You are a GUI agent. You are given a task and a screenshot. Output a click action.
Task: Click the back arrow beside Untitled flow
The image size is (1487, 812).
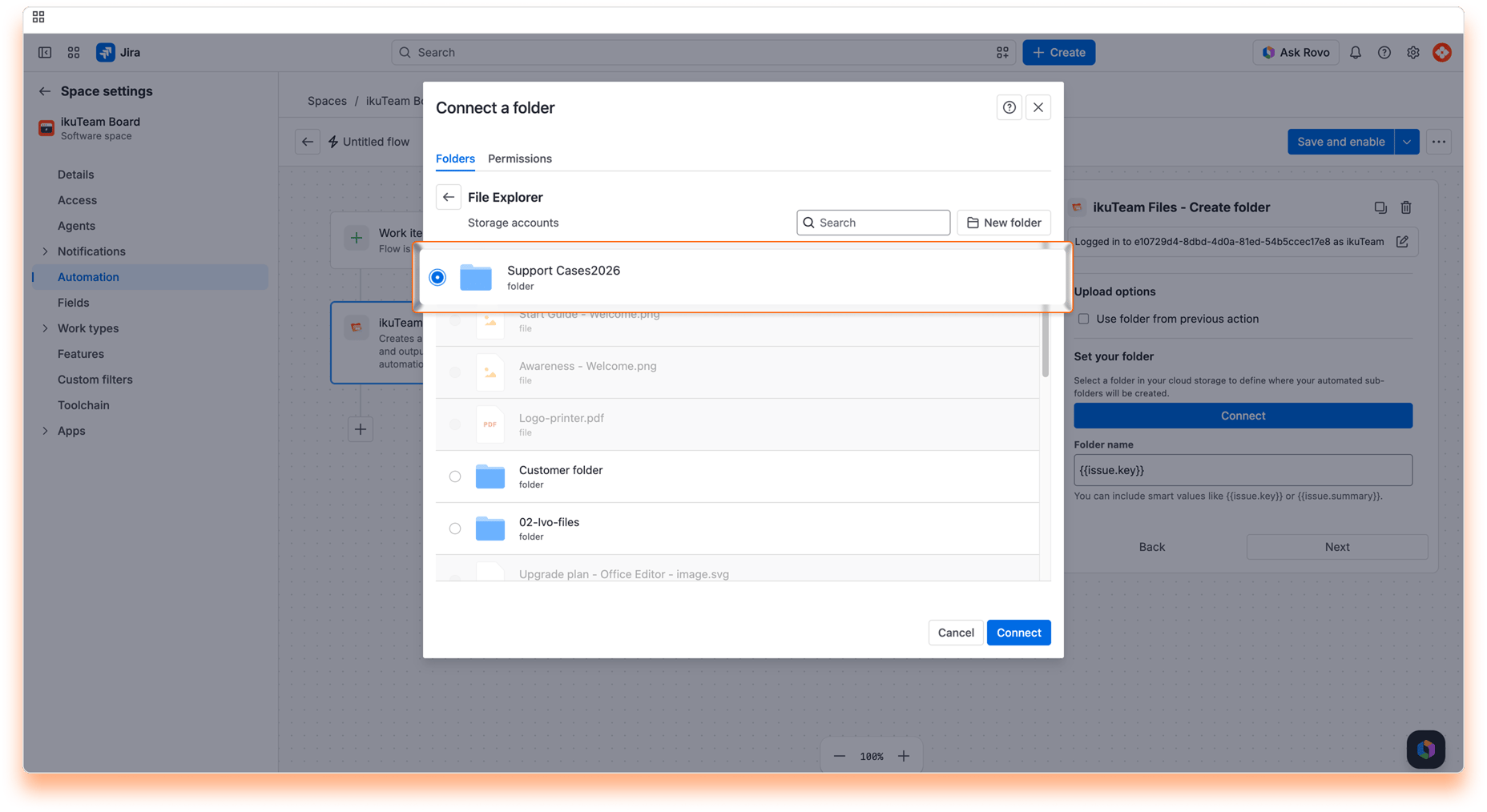pyautogui.click(x=308, y=142)
